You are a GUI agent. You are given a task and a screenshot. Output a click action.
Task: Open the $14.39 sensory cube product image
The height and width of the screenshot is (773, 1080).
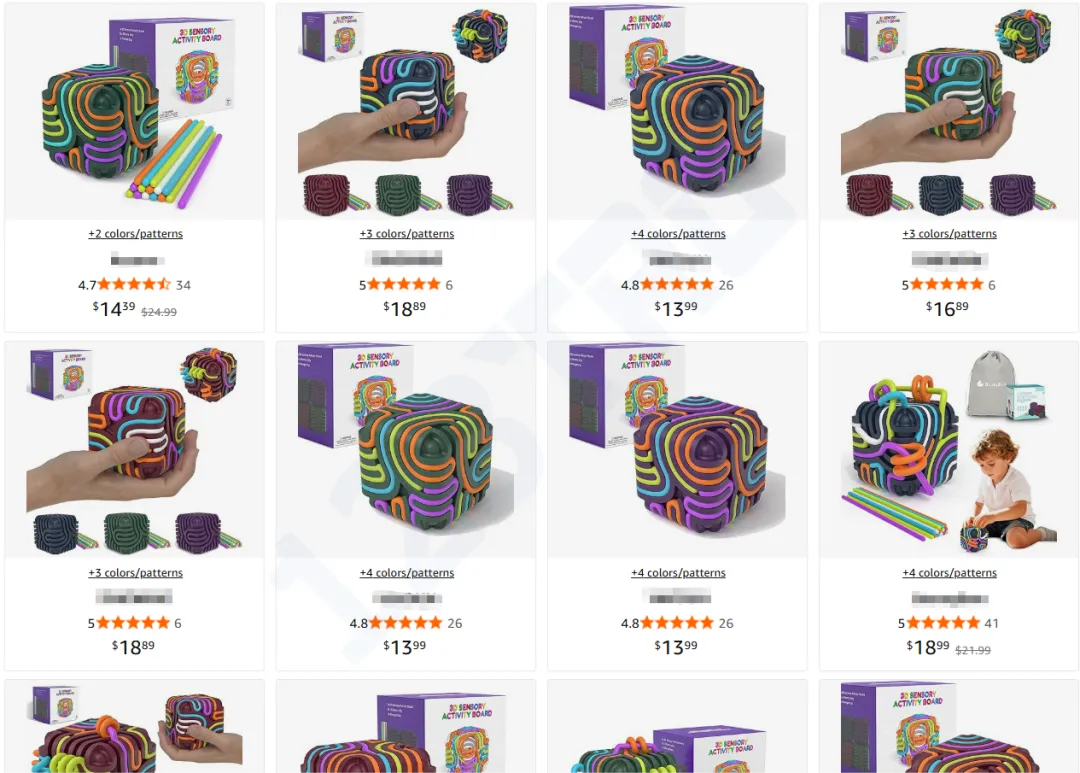(x=134, y=112)
